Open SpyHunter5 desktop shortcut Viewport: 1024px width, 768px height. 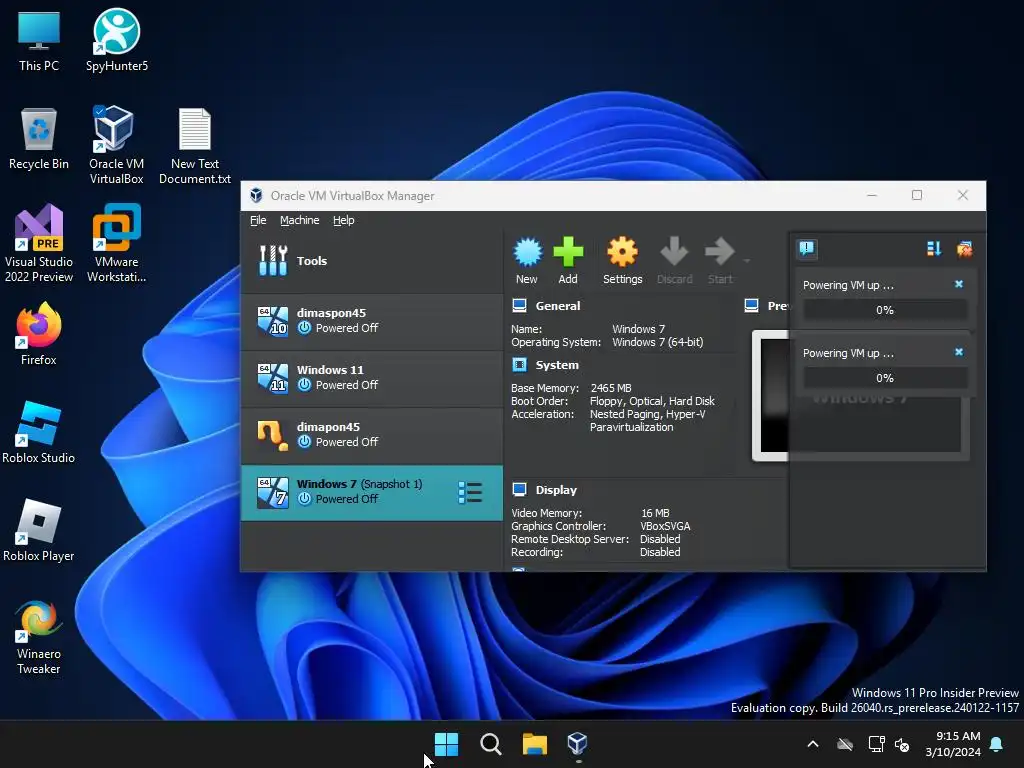pos(117,41)
